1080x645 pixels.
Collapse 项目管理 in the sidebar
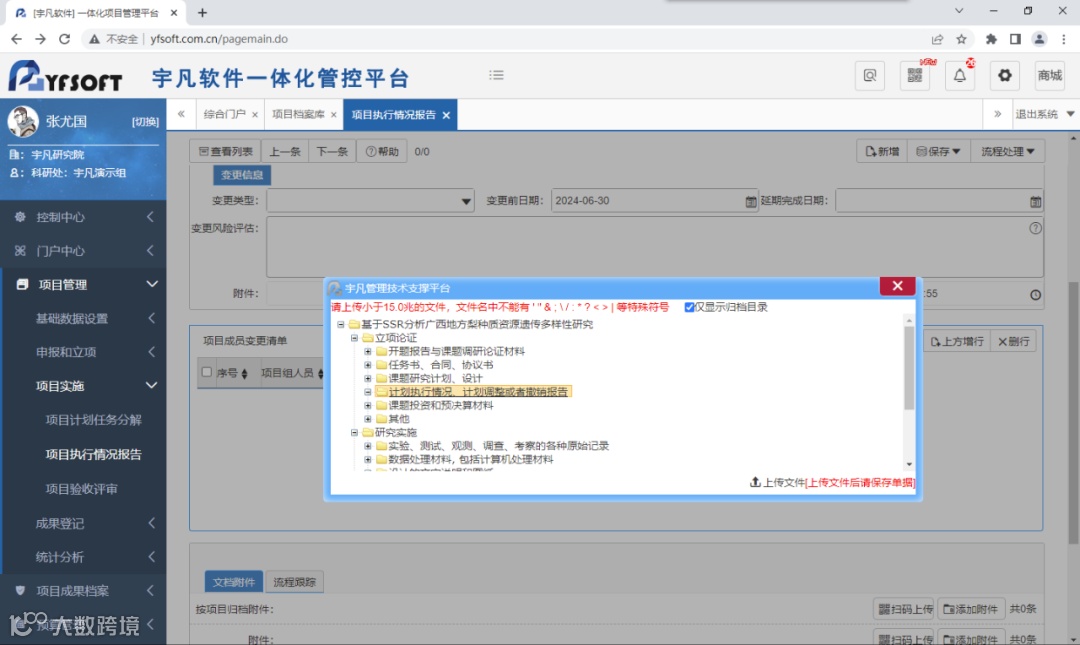(83, 285)
